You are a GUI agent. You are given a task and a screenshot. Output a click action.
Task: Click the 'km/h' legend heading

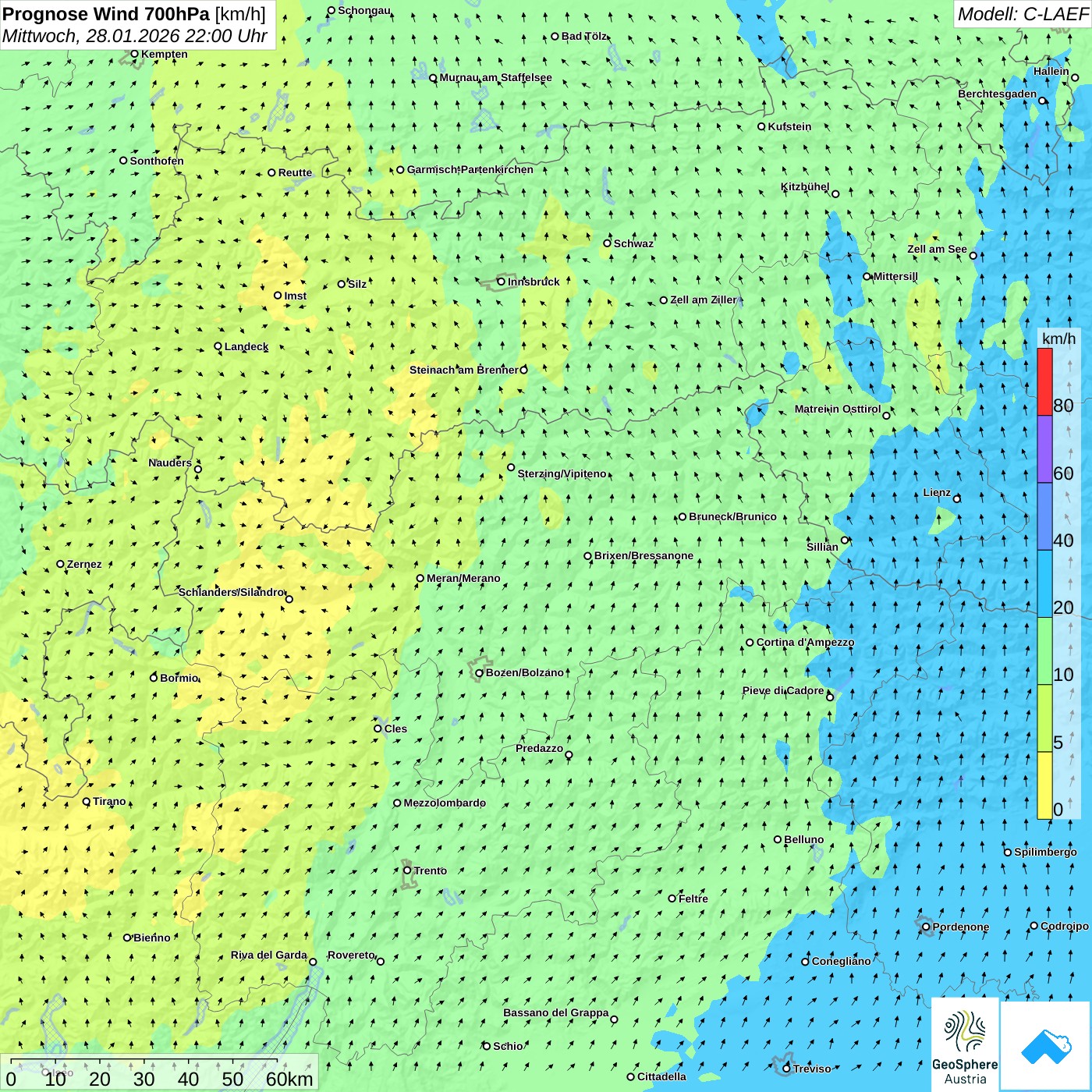coord(1058,339)
